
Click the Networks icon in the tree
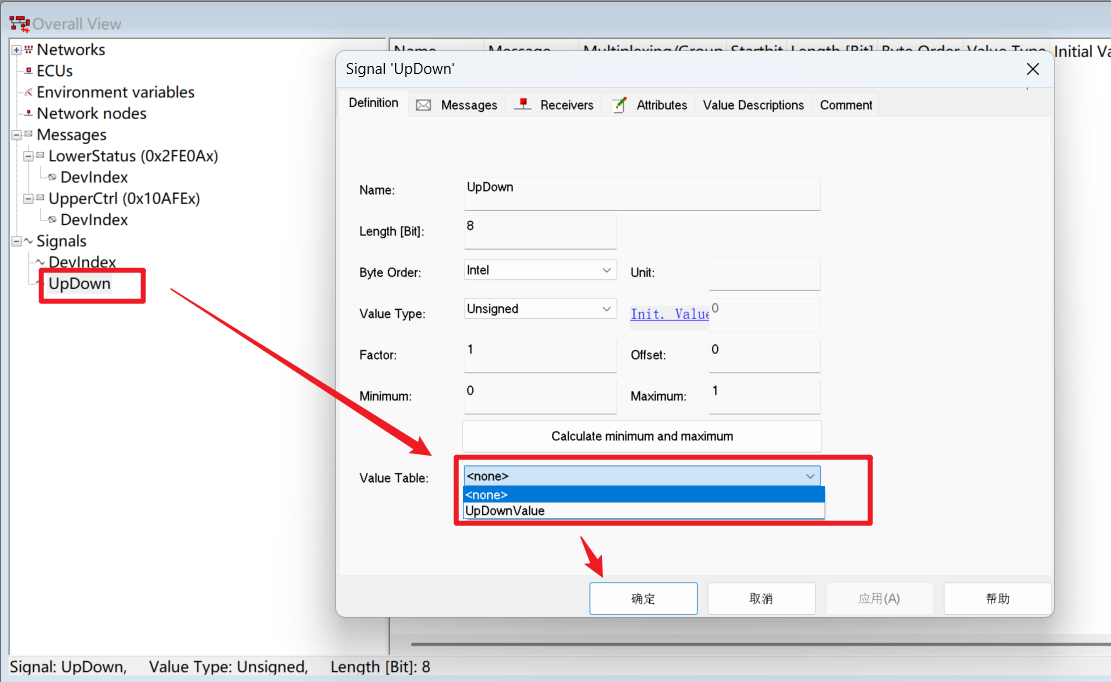(x=28, y=50)
